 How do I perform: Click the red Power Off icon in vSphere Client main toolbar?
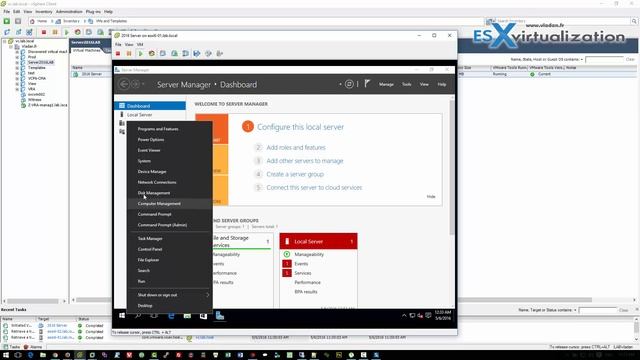pyautogui.click(x=44, y=32)
